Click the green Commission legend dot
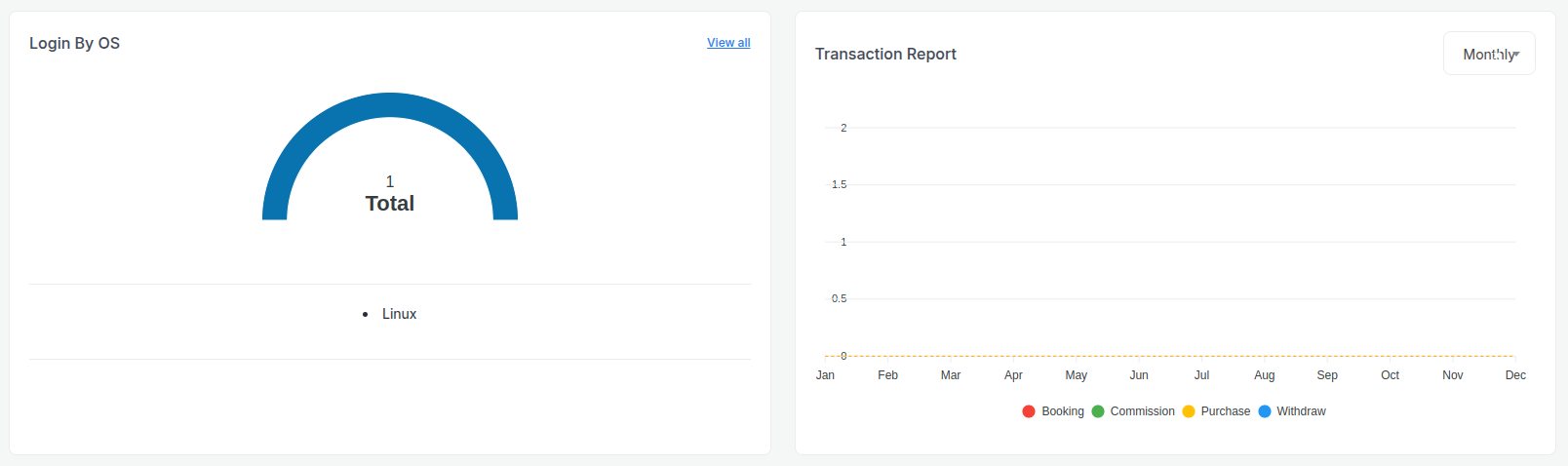This screenshot has height=466, width=1568. click(1098, 411)
